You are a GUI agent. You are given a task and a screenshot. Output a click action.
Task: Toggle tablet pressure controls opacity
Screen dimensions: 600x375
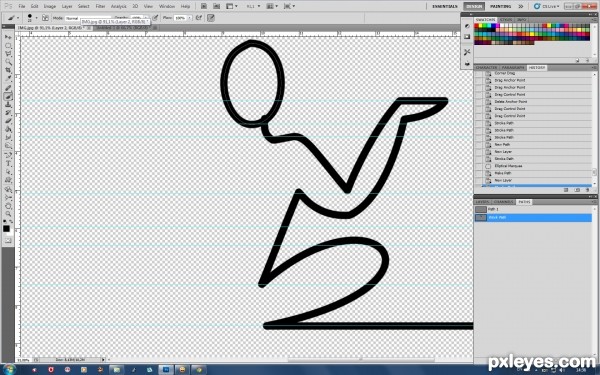[x=155, y=18]
